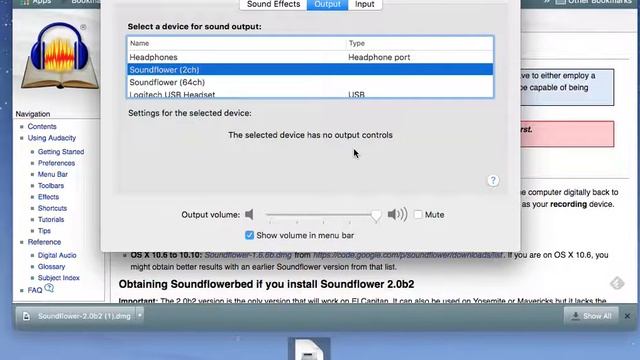This screenshot has width=640, height=360.
Task: Open the Tutorials link
Action: click(x=51, y=220)
